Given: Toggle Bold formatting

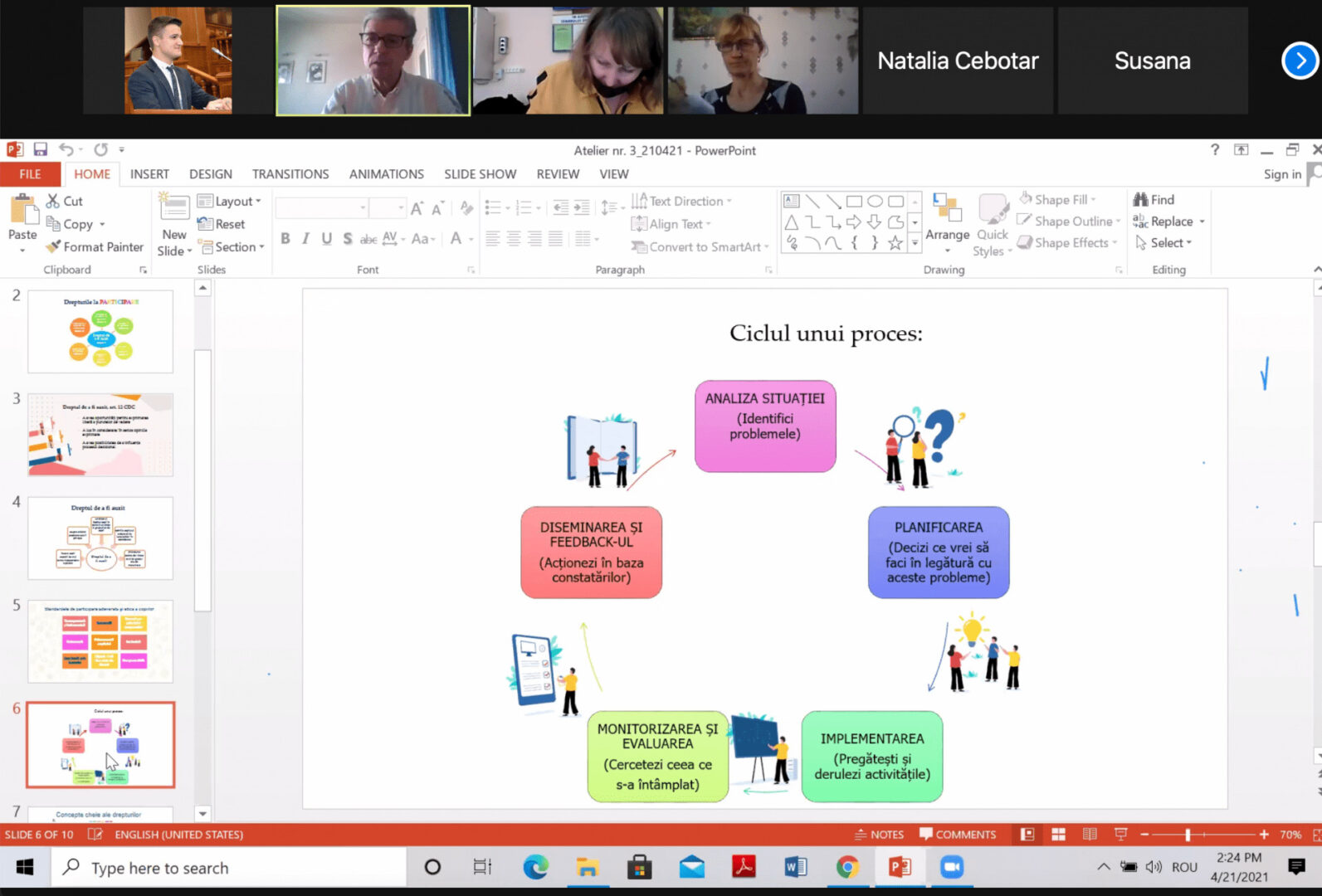Looking at the screenshot, I should (285, 239).
